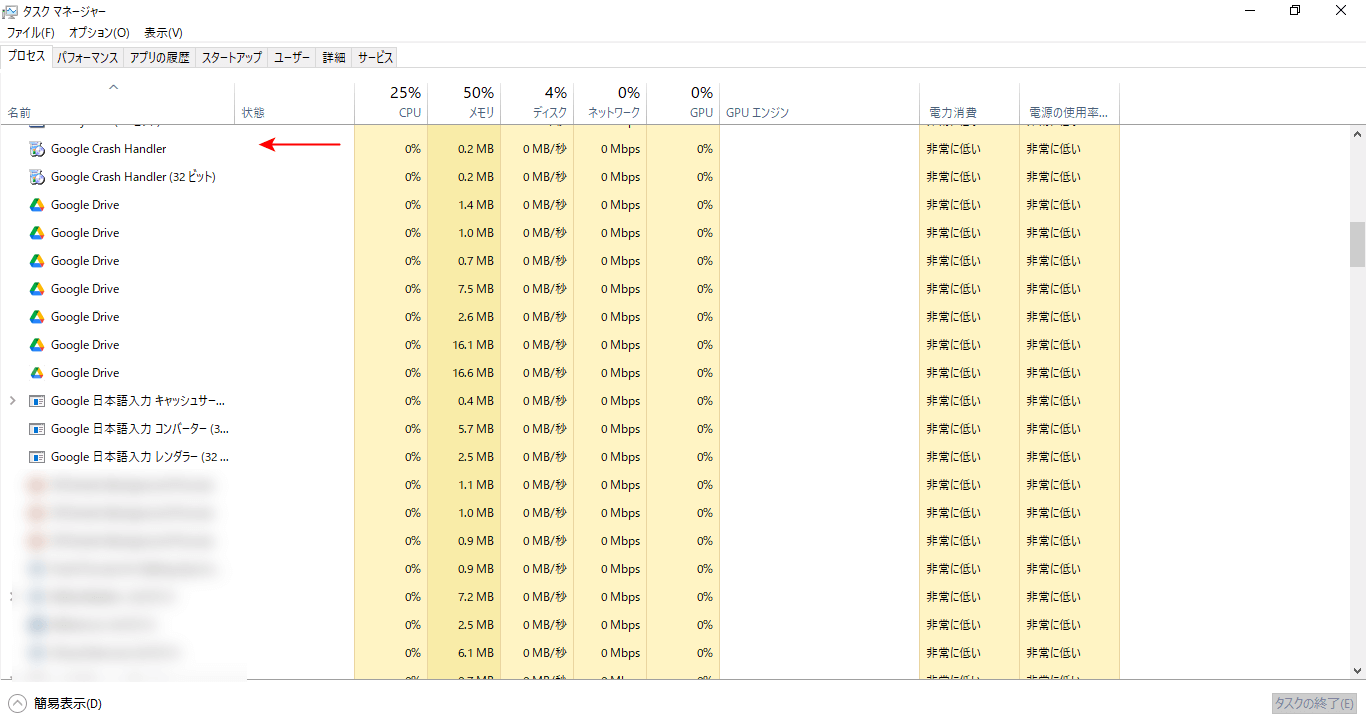Click the 1.1 MB memory cell

[464, 485]
